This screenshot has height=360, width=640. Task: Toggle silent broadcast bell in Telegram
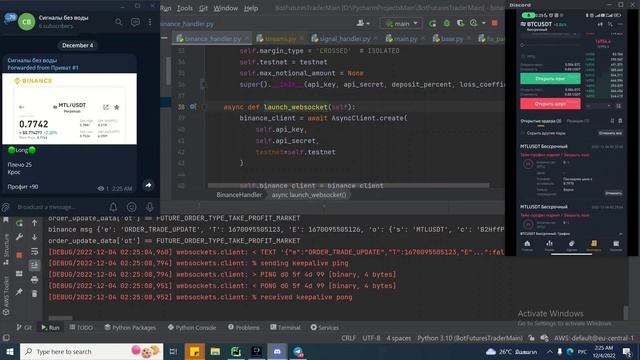113,207
